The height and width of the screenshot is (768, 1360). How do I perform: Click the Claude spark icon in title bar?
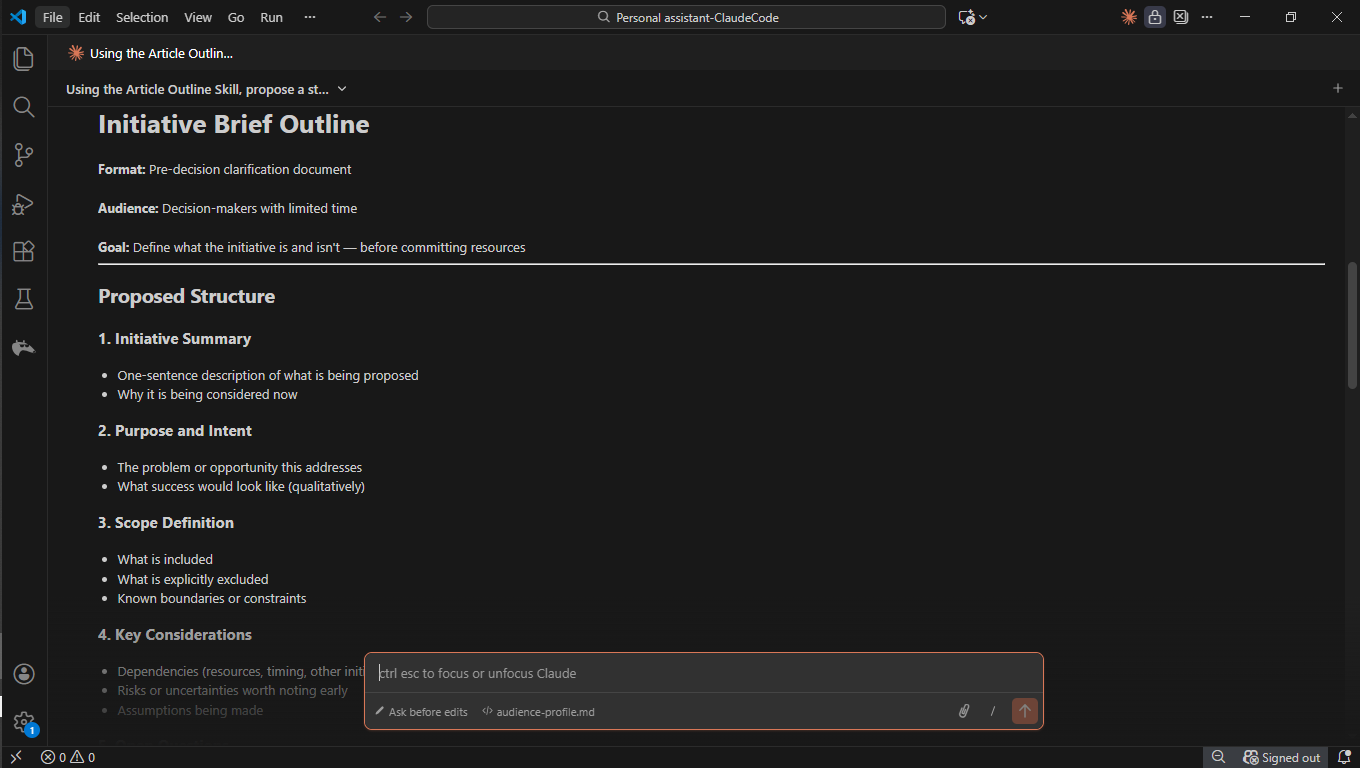[1129, 17]
